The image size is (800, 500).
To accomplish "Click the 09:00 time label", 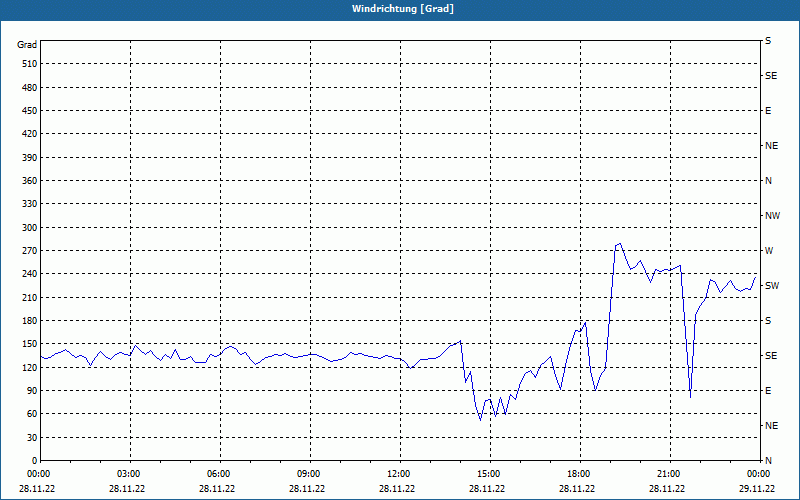I will (x=311, y=474).
